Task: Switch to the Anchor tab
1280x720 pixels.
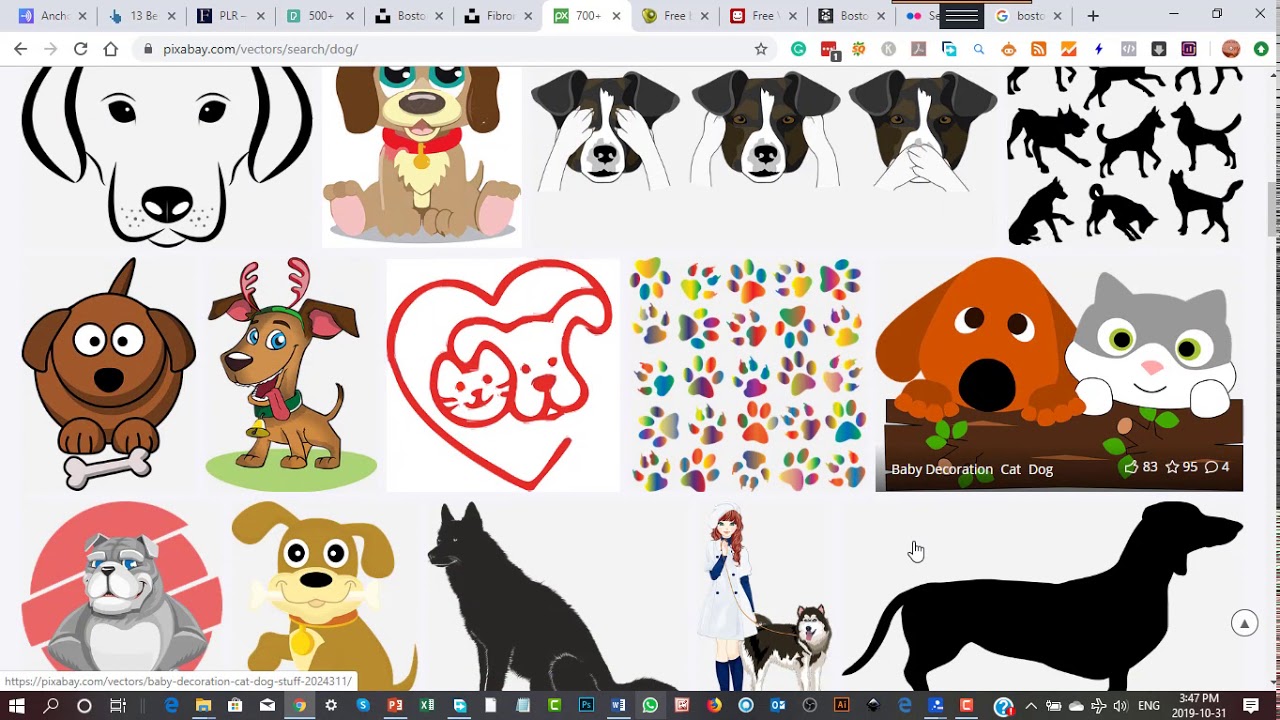Action: pos(53,16)
